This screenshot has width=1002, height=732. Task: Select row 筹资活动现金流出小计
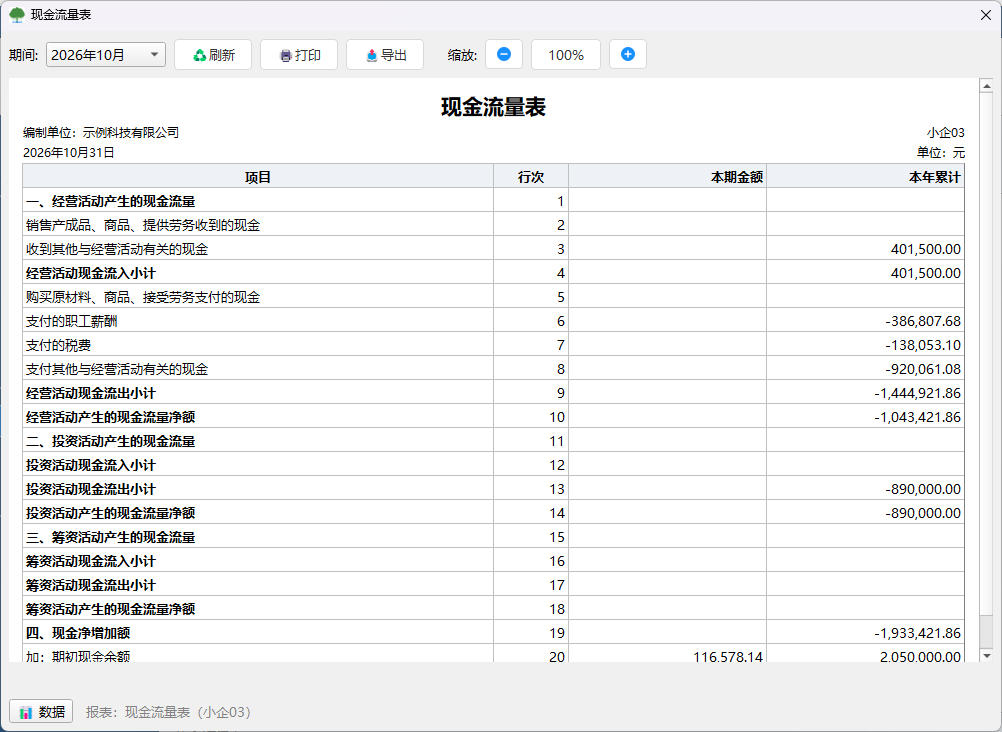tap(493, 584)
